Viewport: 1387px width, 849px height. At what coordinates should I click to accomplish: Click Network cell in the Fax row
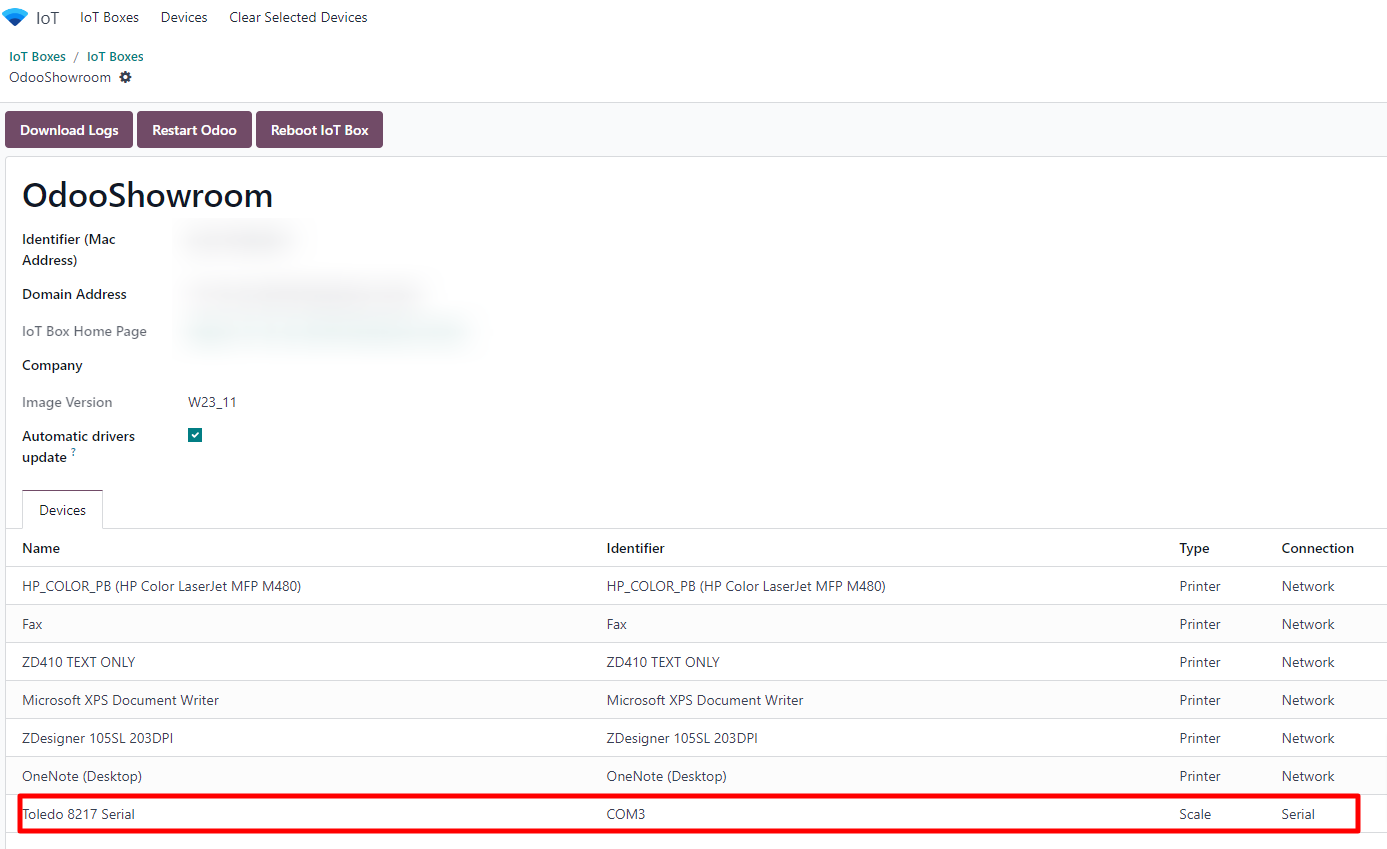(x=1308, y=624)
